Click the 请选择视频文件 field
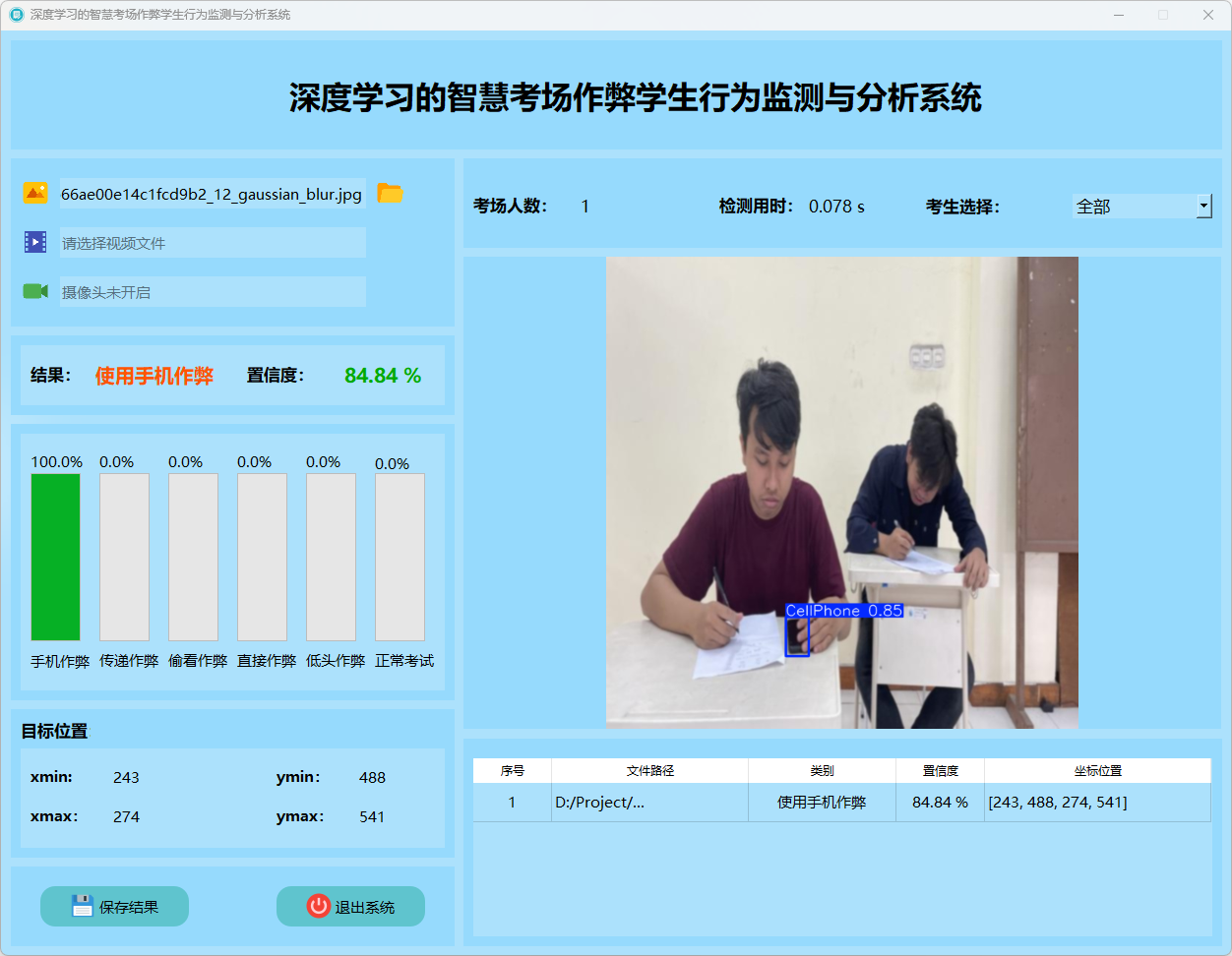 pyautogui.click(x=212, y=243)
